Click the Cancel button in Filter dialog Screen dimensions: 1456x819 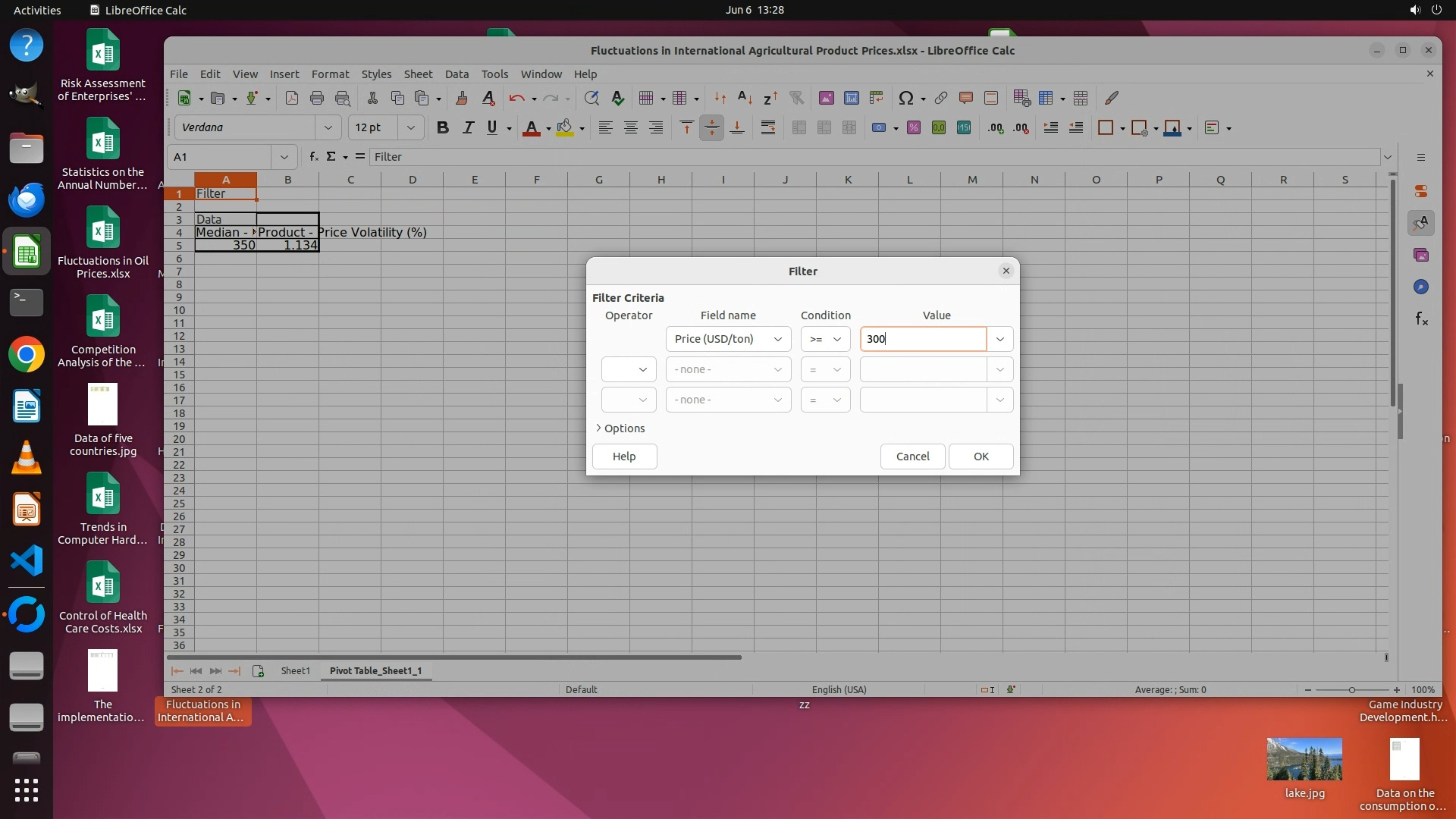(912, 457)
